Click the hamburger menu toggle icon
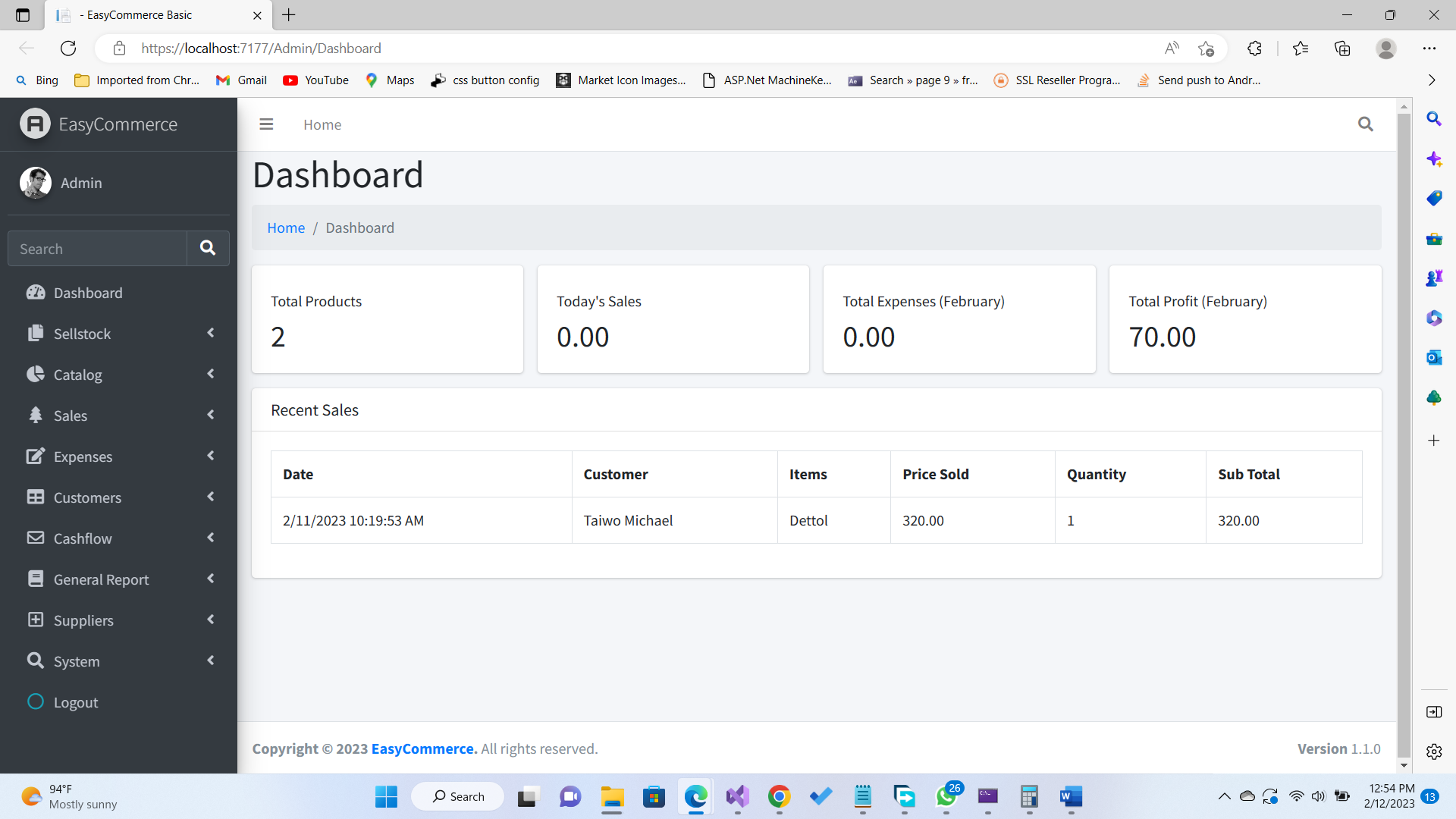1456x819 pixels. click(266, 124)
